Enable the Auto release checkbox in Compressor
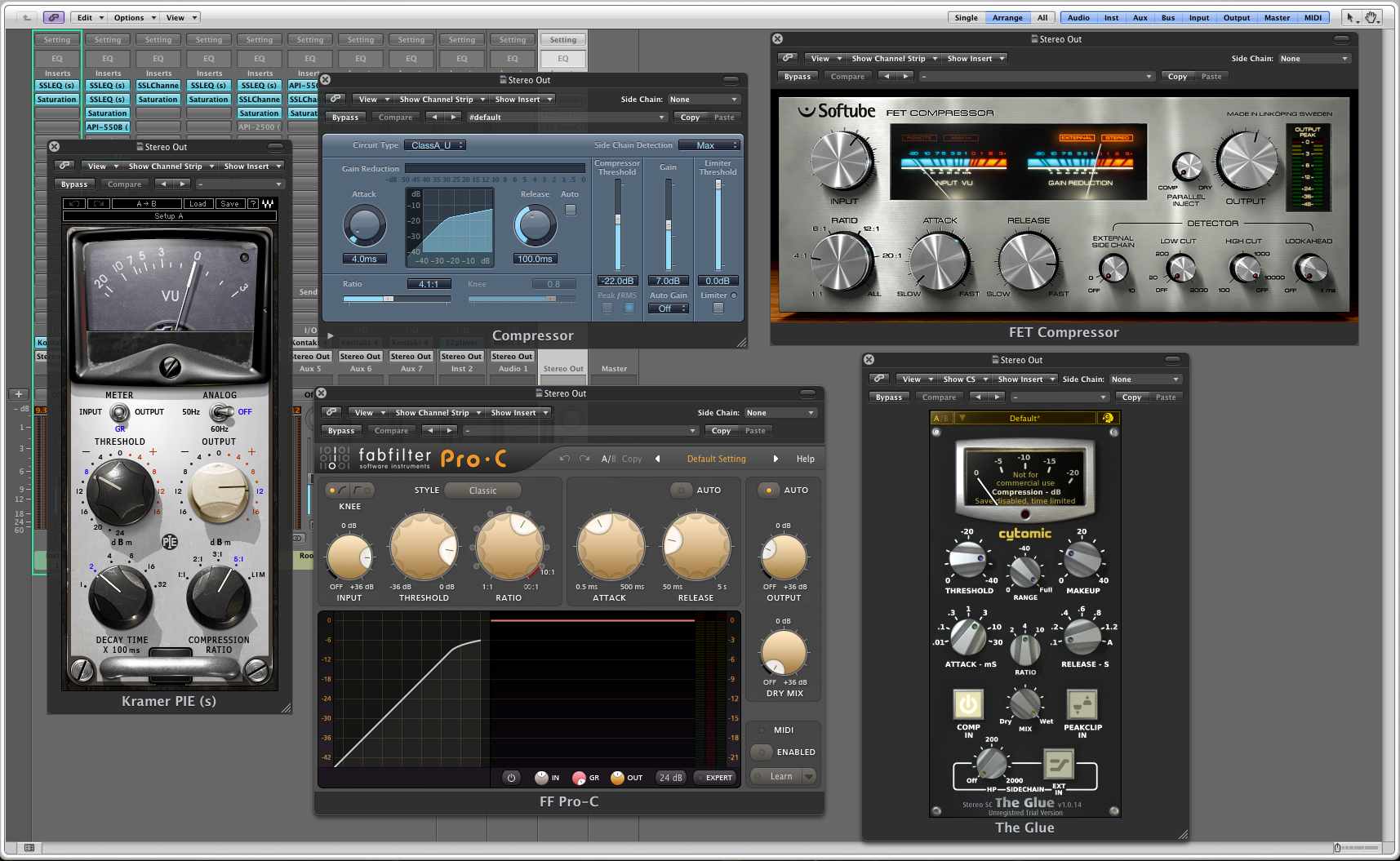Screen dimensions: 1400x861 (571, 210)
